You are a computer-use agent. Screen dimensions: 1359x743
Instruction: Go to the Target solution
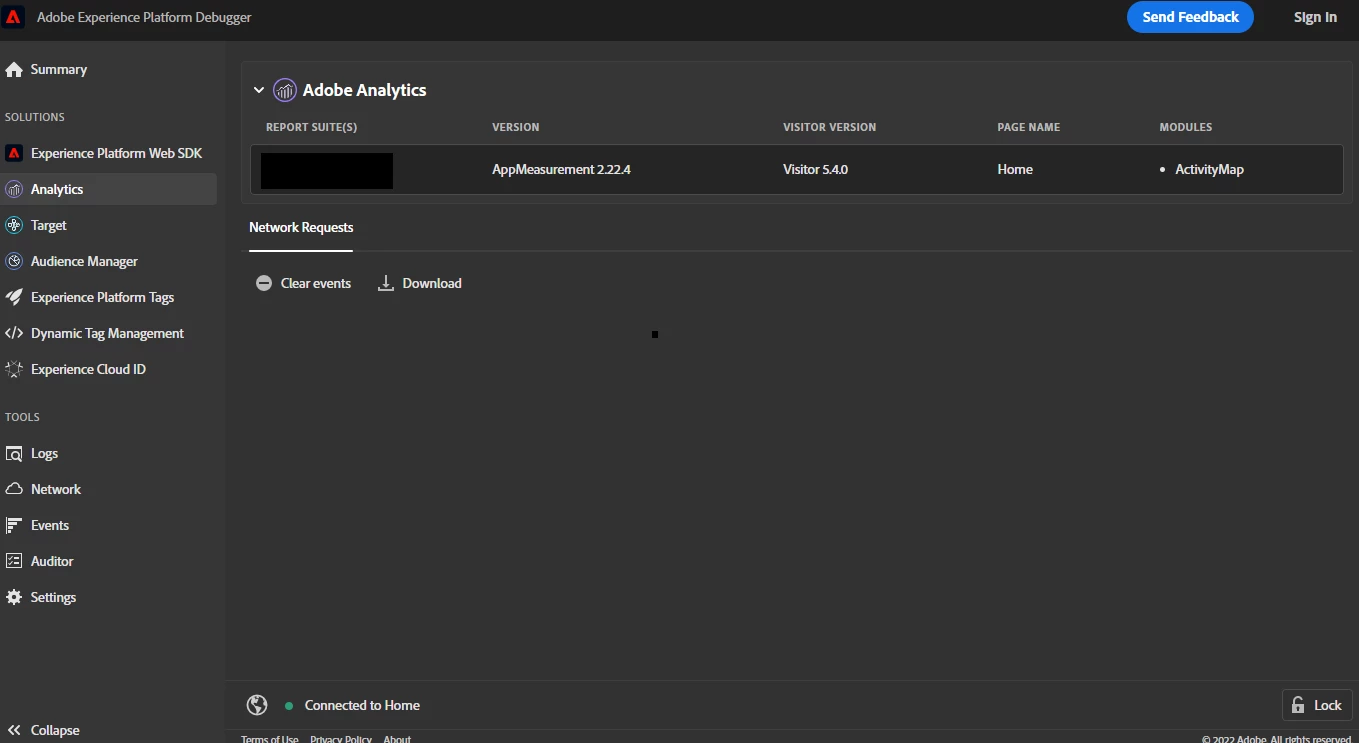tap(109, 225)
